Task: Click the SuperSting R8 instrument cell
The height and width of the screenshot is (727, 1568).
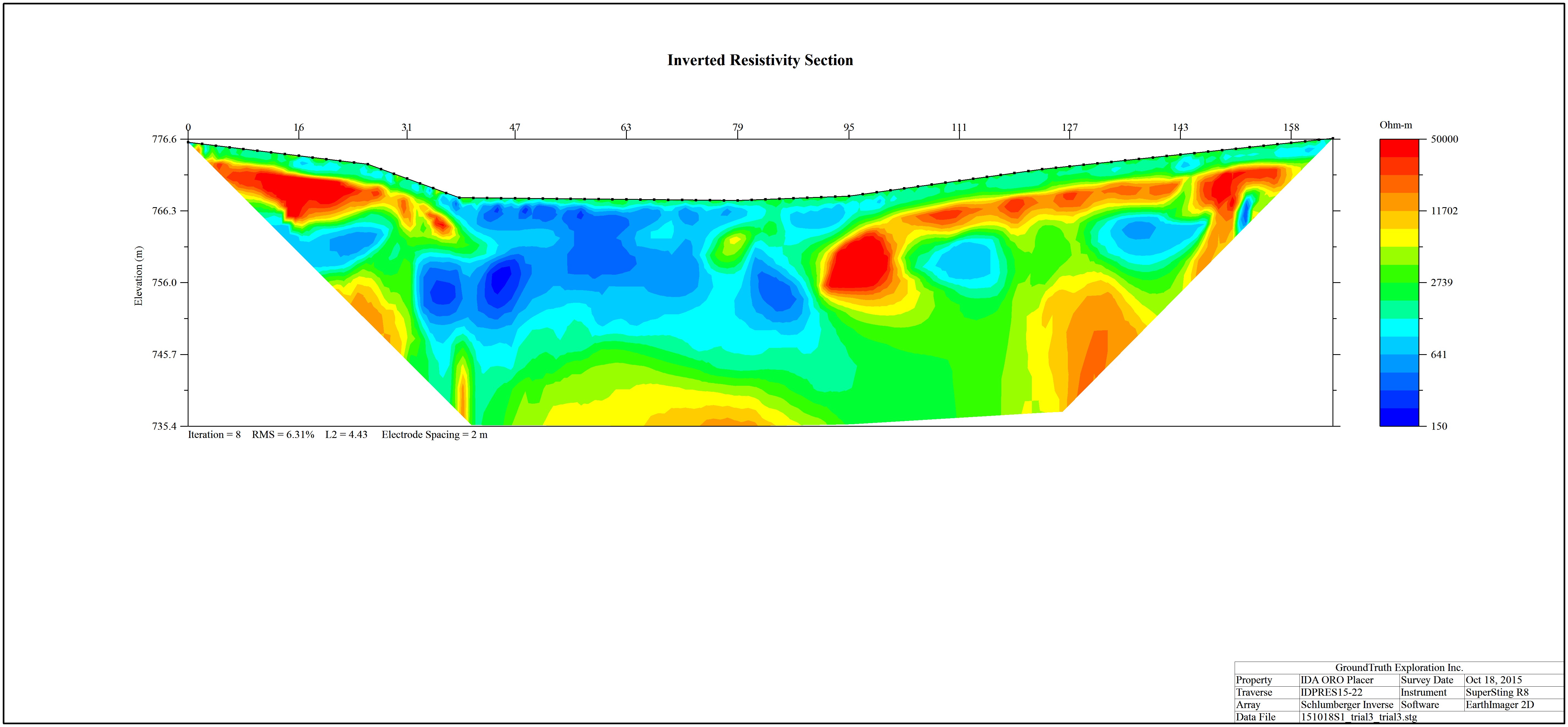Action: tap(1497, 692)
